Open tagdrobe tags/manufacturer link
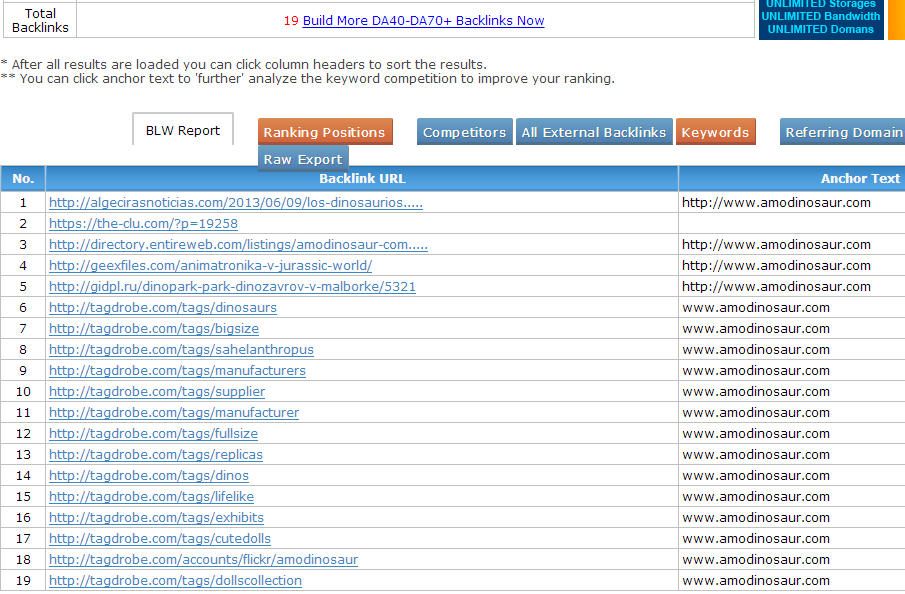 174,412
